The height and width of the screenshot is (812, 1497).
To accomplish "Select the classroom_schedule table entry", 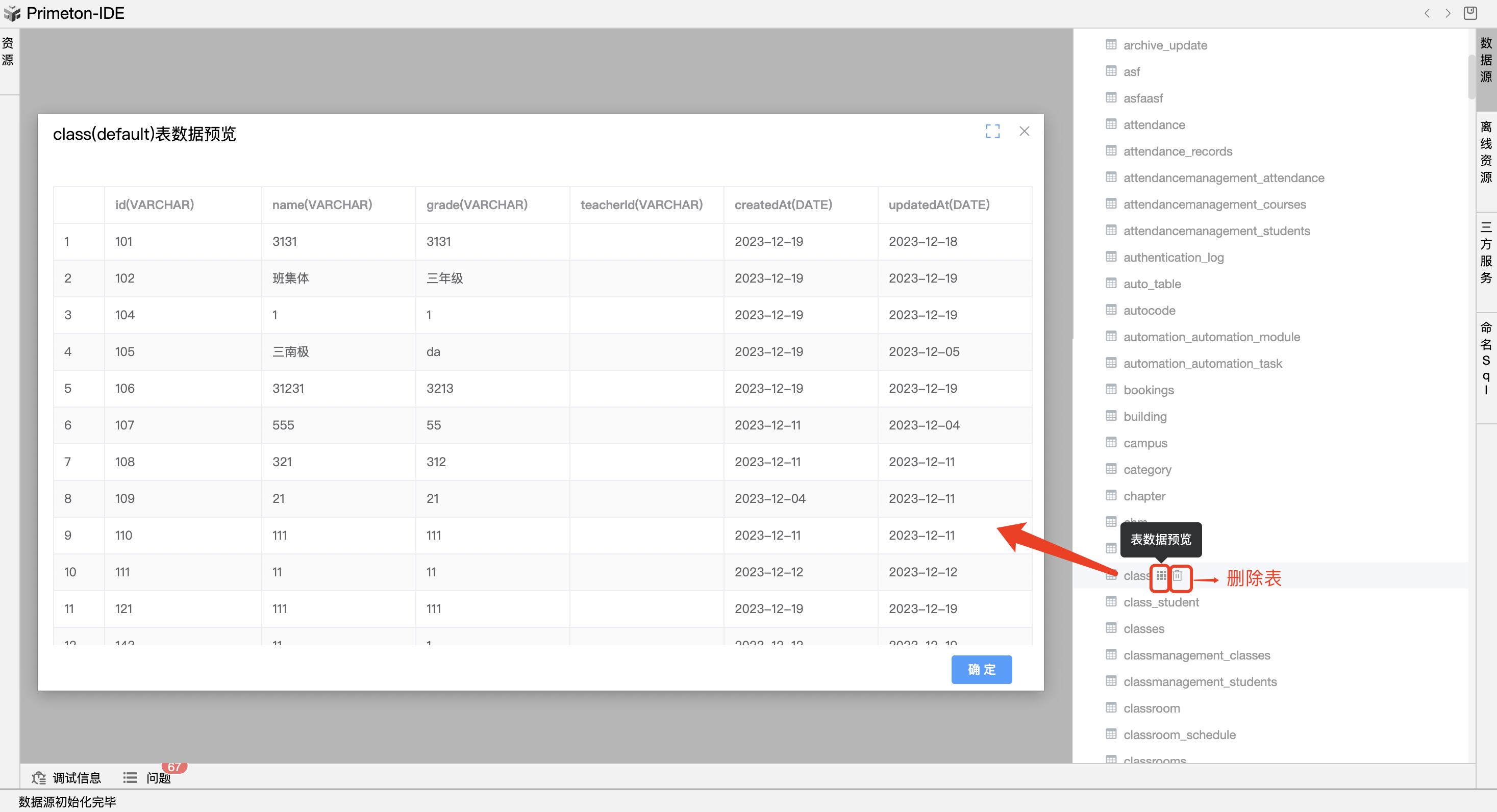I will 1179,735.
